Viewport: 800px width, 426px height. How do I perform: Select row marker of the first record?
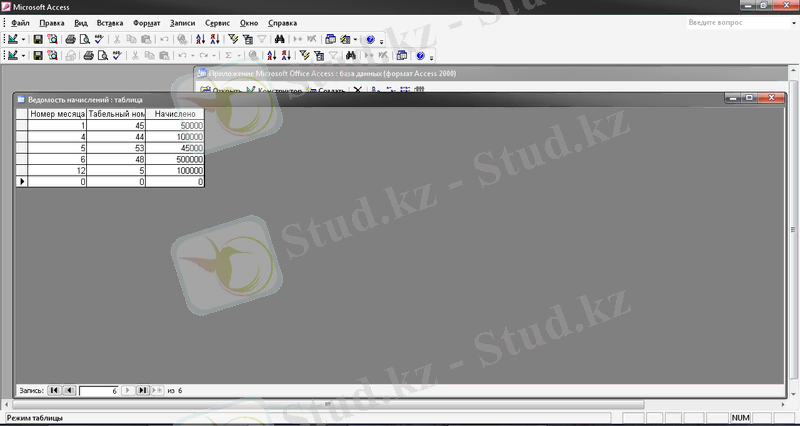(21, 127)
